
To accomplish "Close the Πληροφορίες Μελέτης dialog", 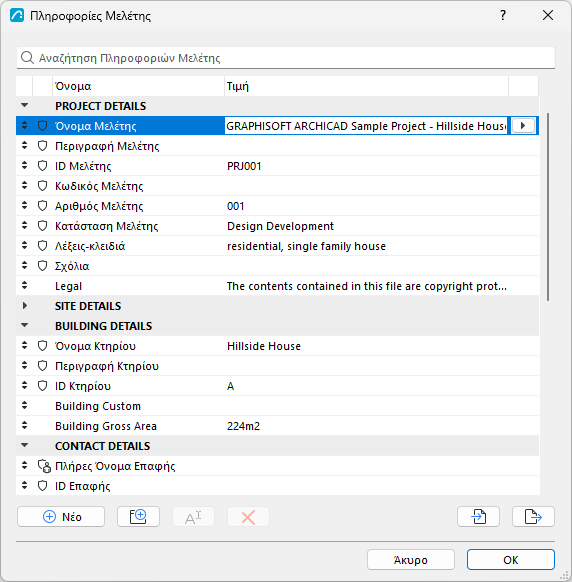I will (x=548, y=15).
